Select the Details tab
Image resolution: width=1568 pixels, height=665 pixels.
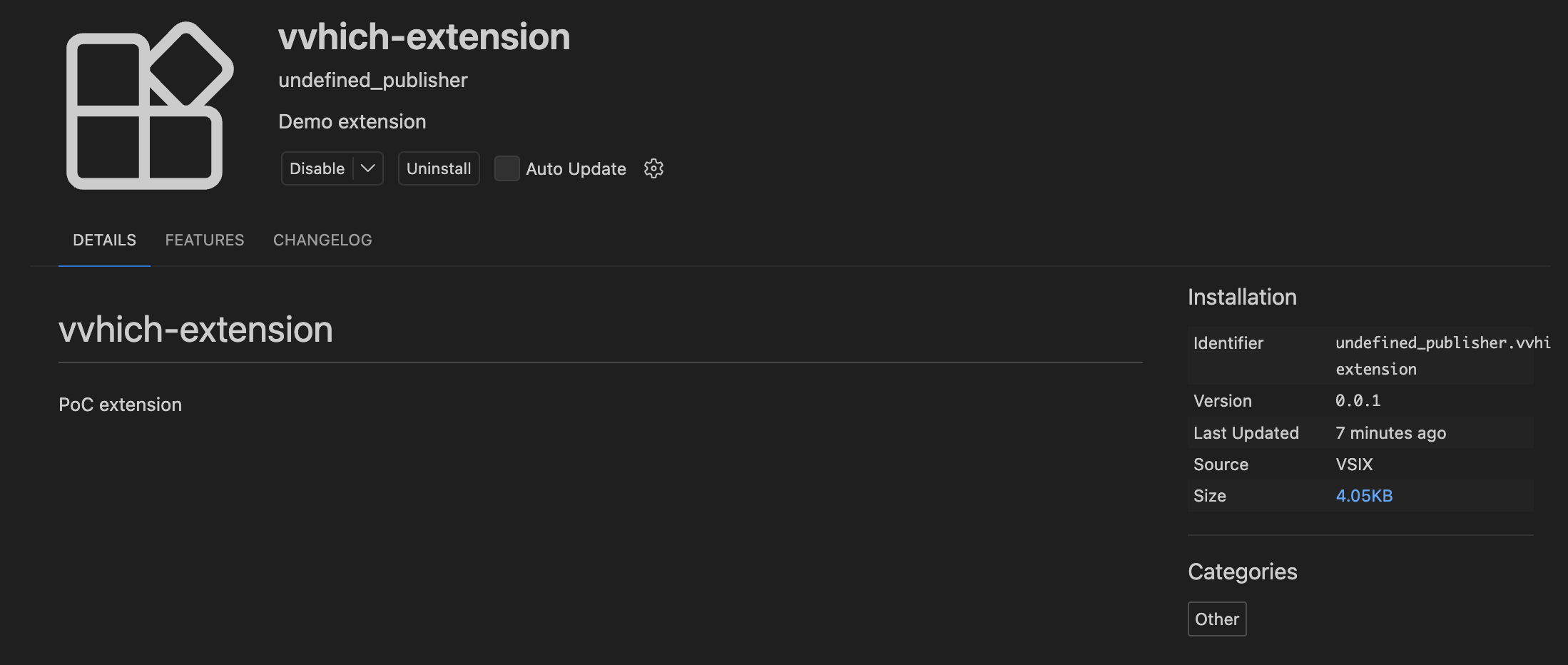104,240
